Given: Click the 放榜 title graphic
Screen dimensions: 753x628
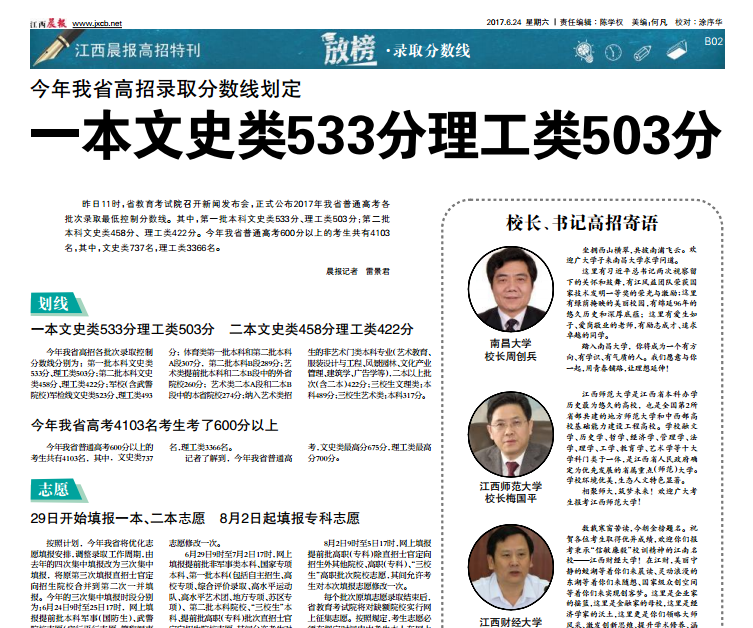Looking at the screenshot, I should point(347,48).
